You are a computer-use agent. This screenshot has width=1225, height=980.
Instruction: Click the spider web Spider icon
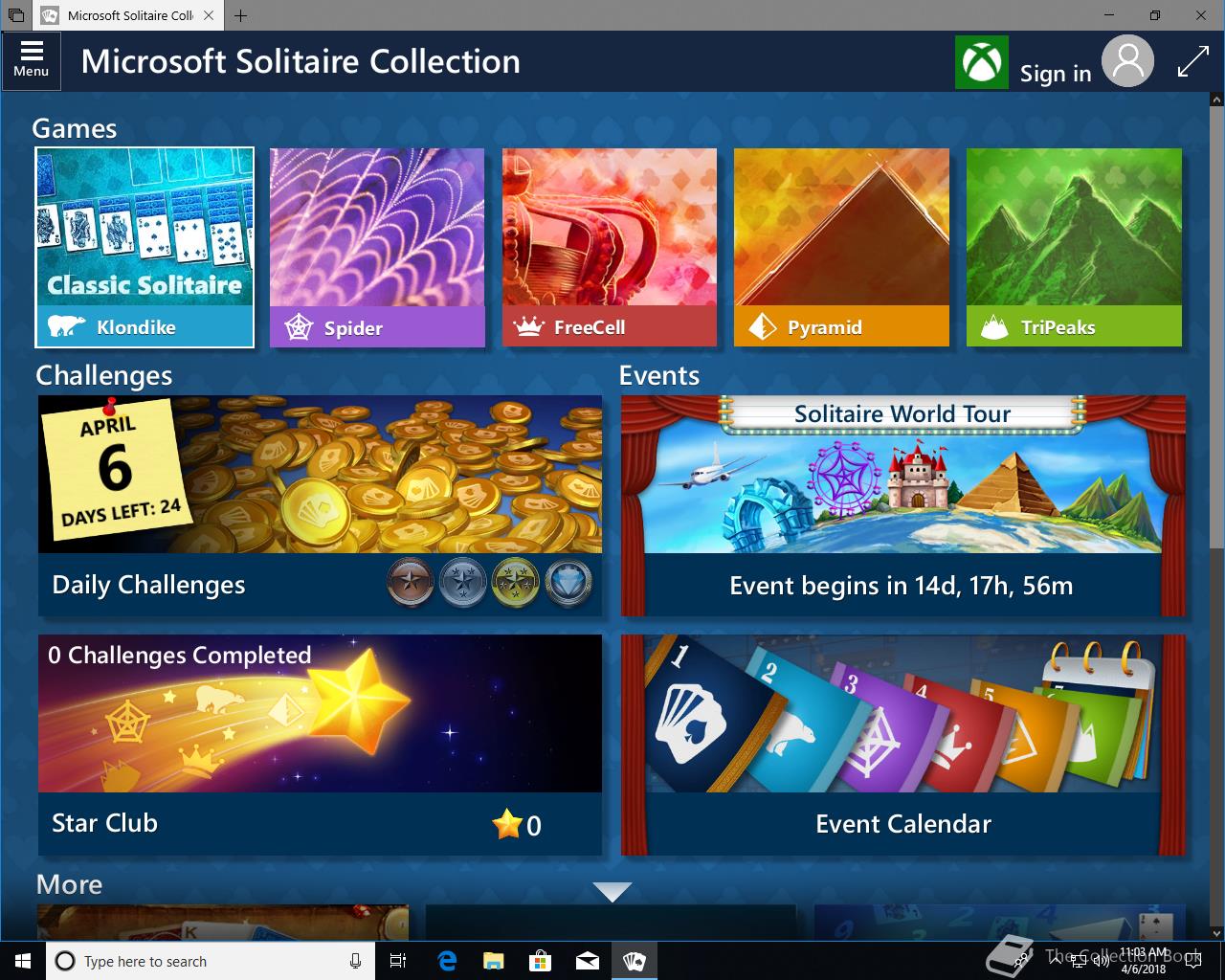pos(300,327)
